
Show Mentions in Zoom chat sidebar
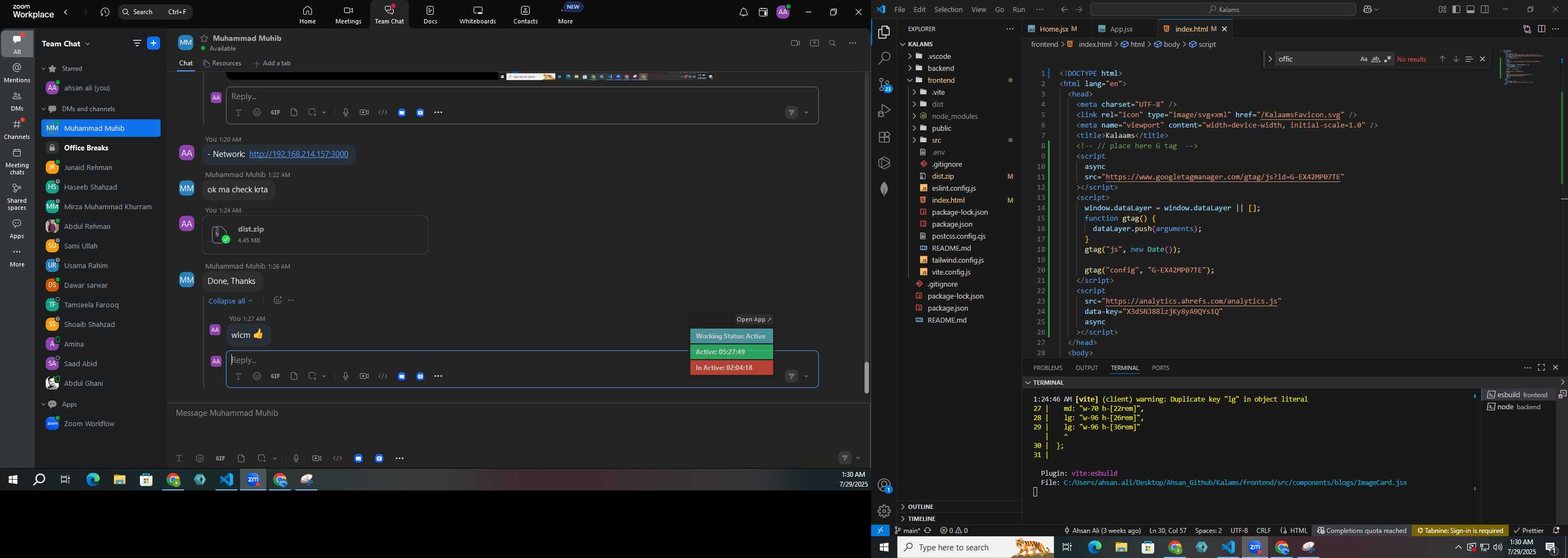[17, 73]
